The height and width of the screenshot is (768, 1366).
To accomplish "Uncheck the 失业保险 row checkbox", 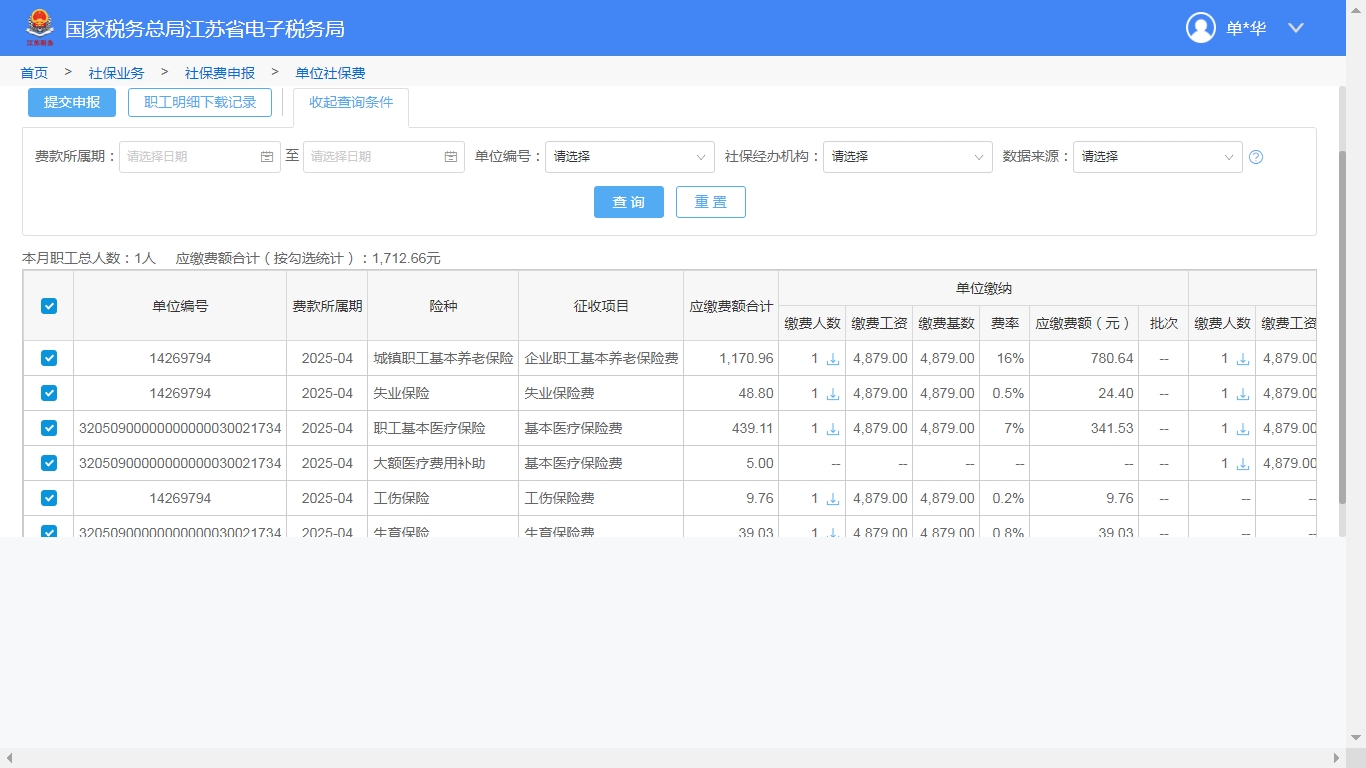I will (49, 393).
